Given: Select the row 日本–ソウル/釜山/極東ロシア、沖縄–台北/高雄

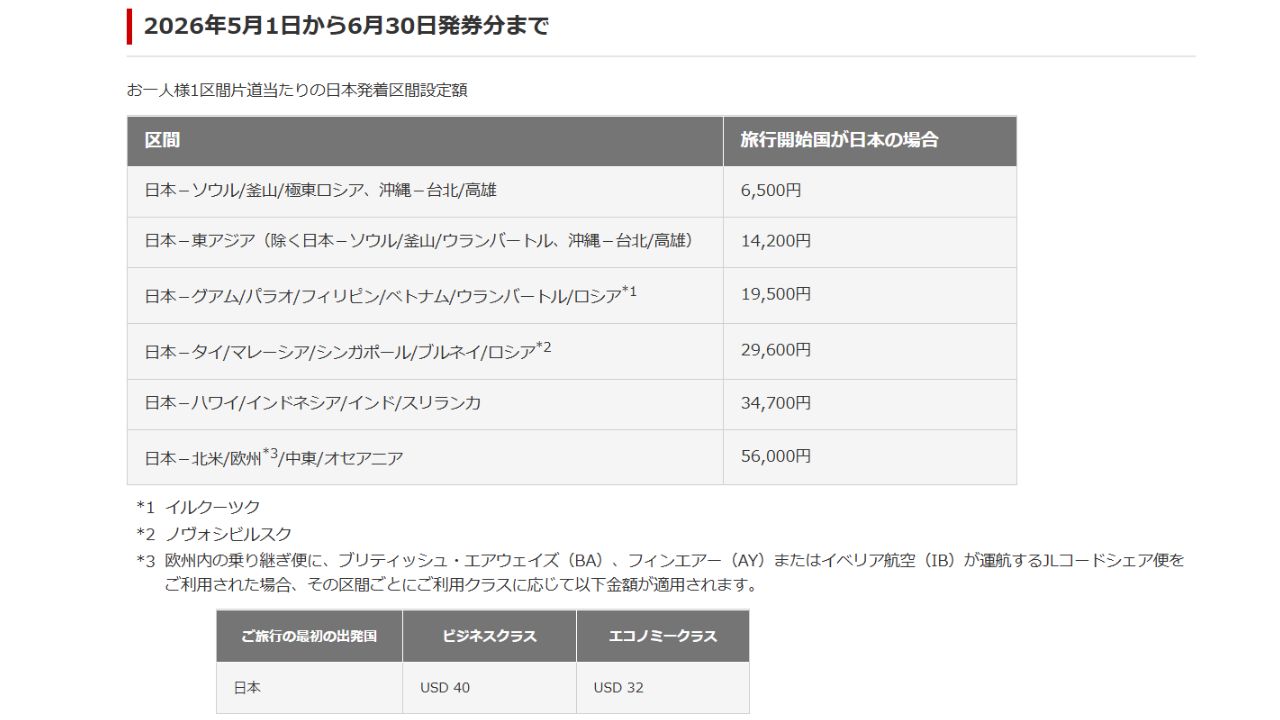Looking at the screenshot, I should 572,191.
